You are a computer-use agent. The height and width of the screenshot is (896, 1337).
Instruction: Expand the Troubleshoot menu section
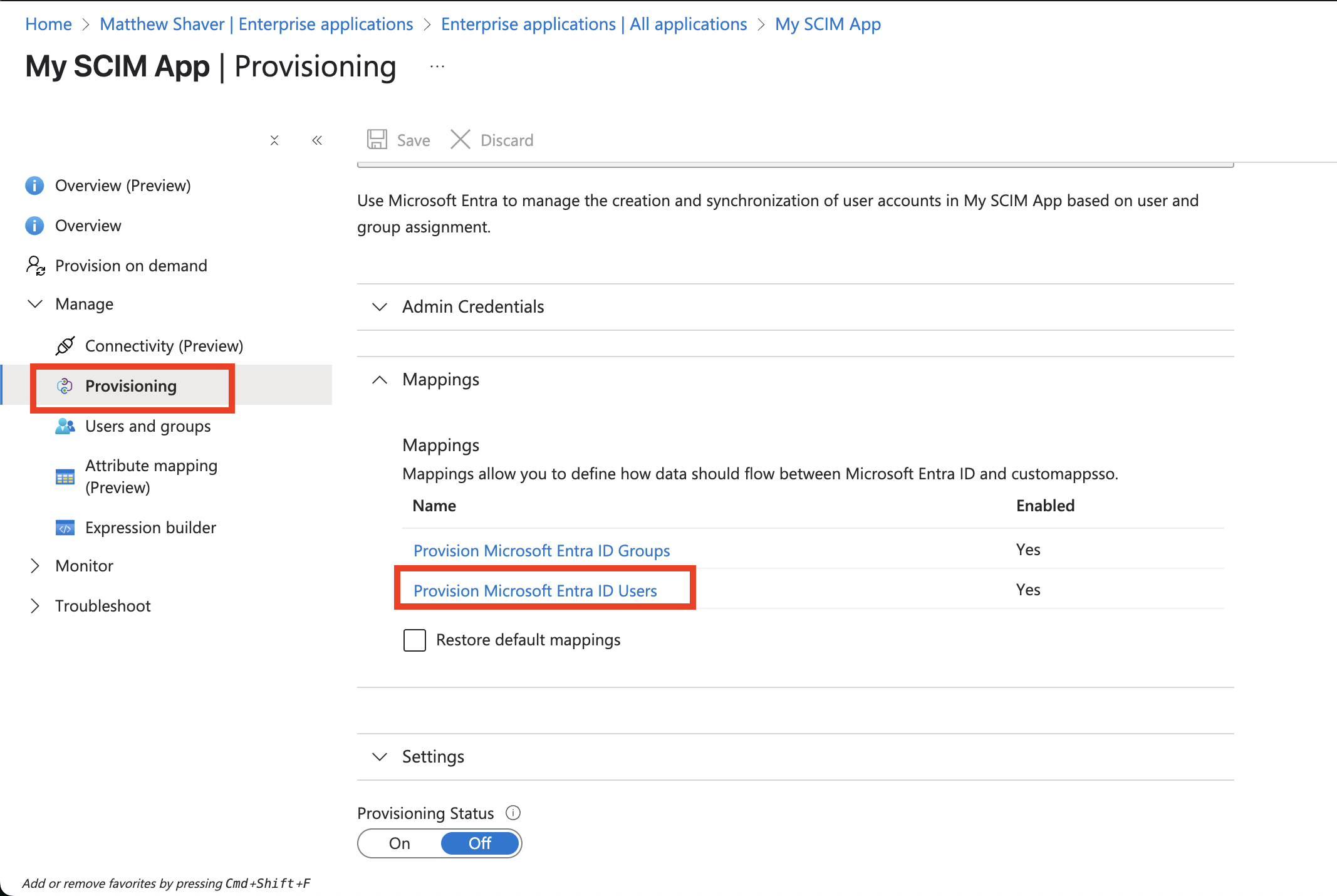[x=103, y=605]
